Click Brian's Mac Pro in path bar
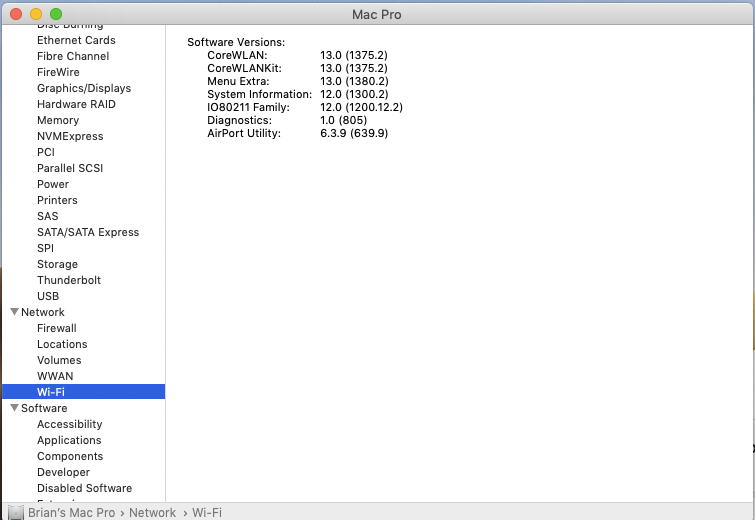Viewport: 755px width, 520px height. [71, 512]
